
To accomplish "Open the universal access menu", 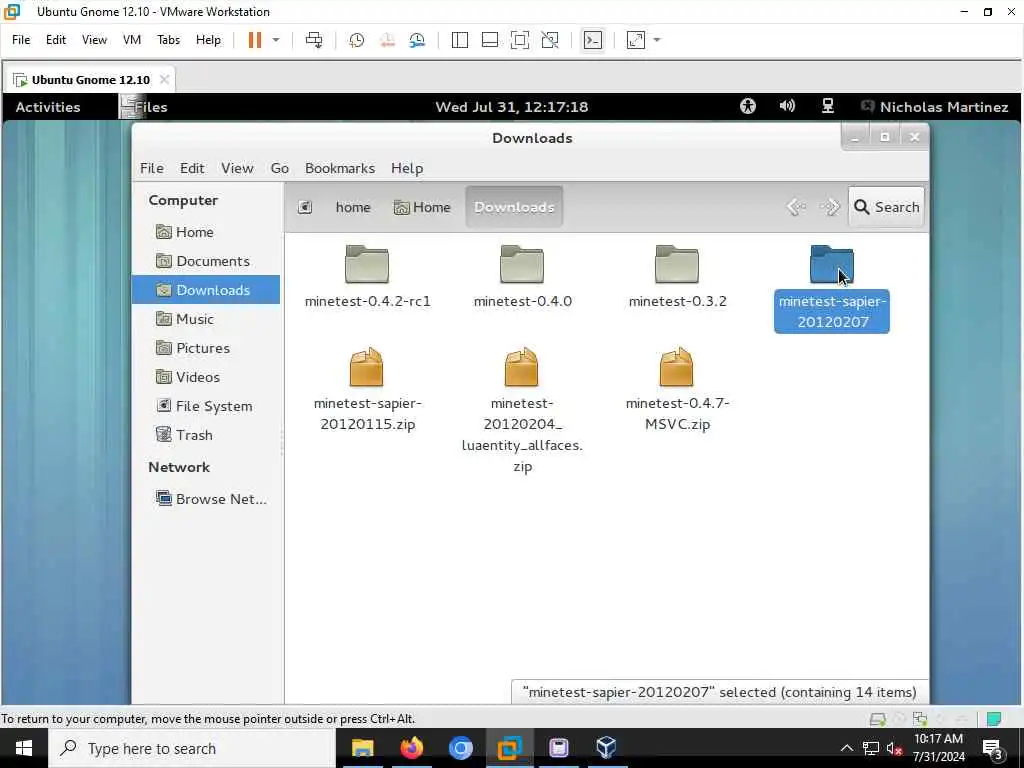I will tap(748, 106).
